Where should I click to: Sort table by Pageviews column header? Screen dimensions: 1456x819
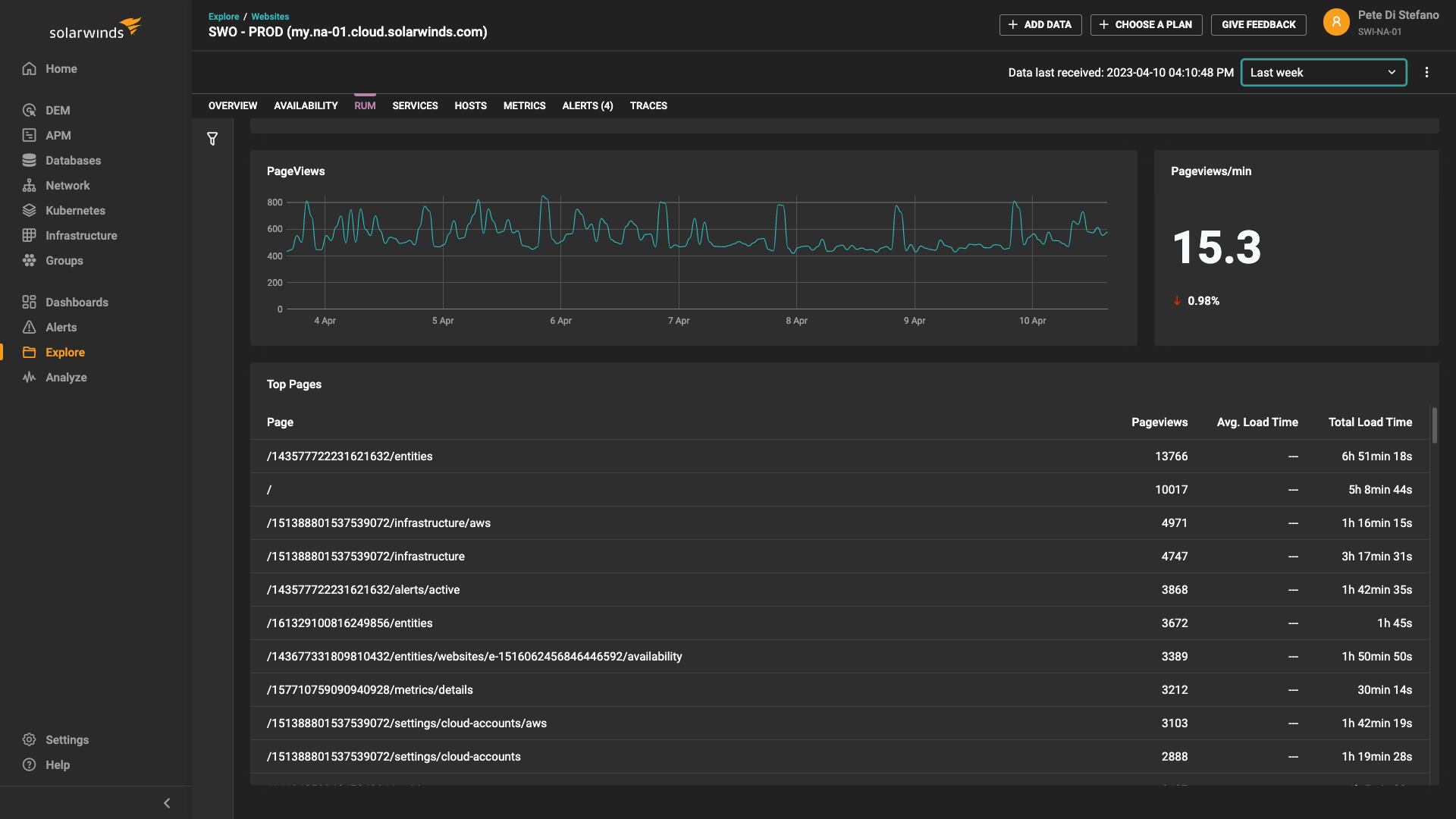[x=1159, y=422]
